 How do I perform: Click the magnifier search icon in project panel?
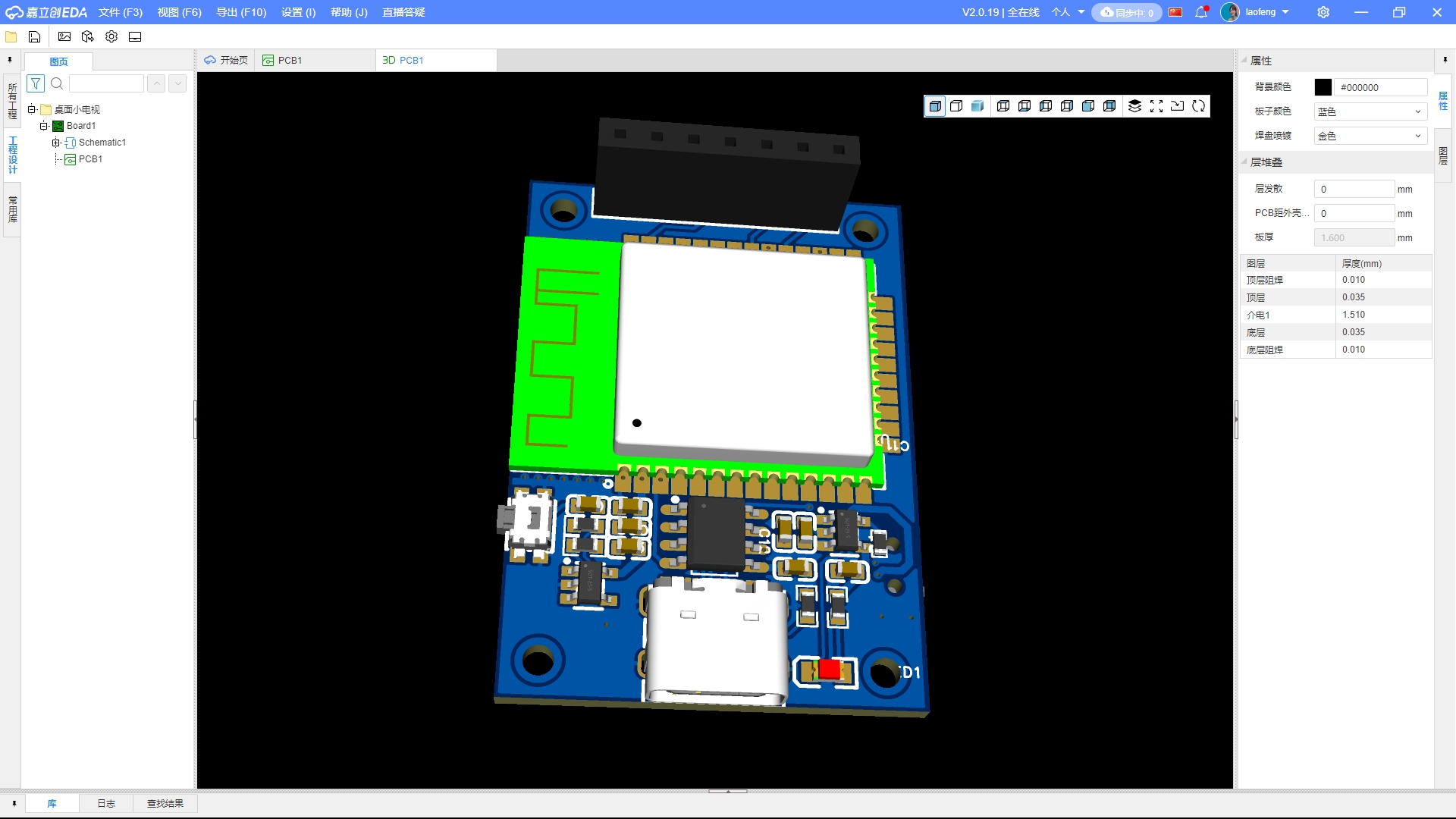click(x=57, y=83)
